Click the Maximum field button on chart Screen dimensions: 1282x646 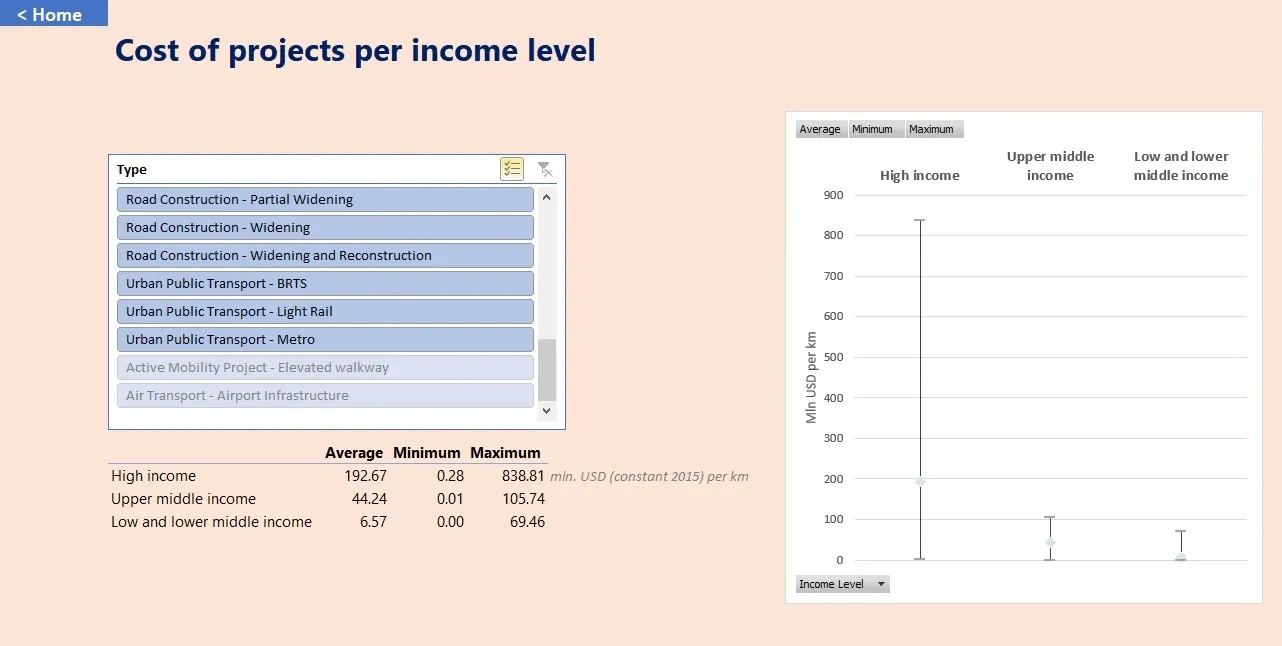(932, 129)
